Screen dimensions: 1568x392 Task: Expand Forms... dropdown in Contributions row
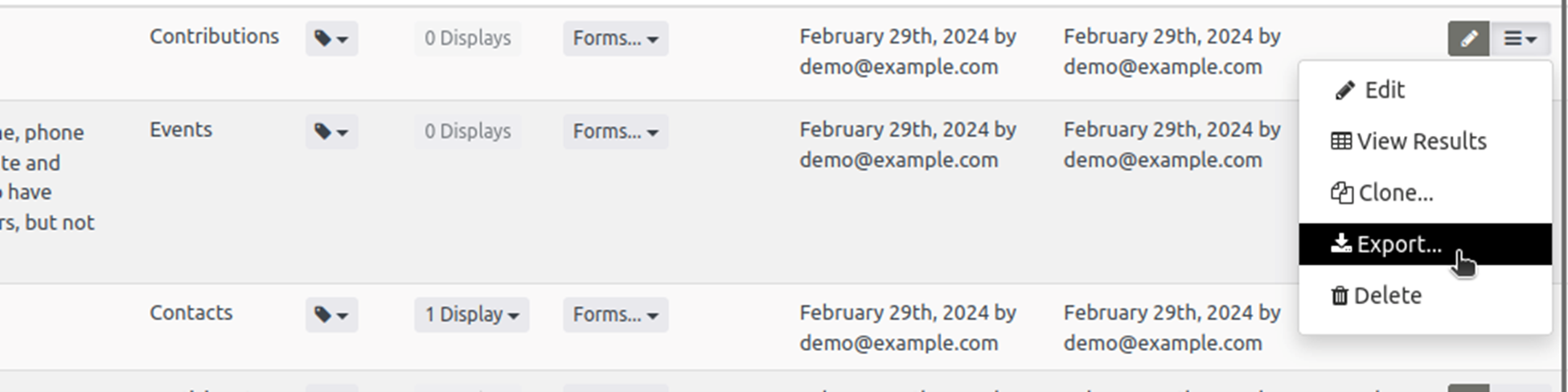click(x=615, y=39)
